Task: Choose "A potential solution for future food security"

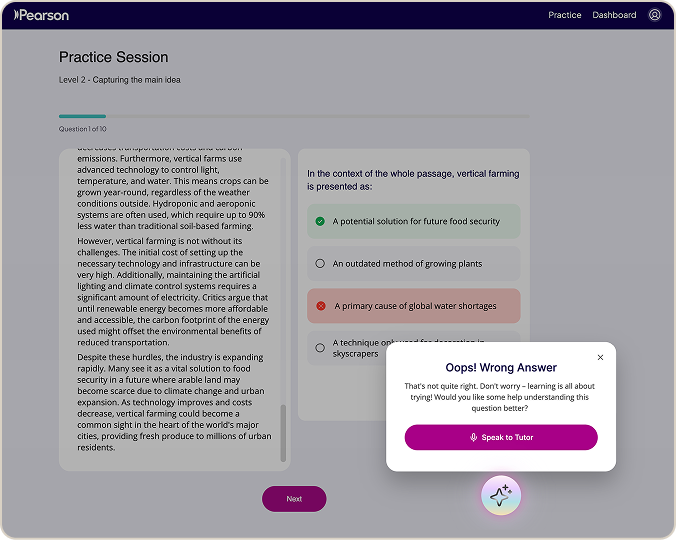Action: click(413, 221)
